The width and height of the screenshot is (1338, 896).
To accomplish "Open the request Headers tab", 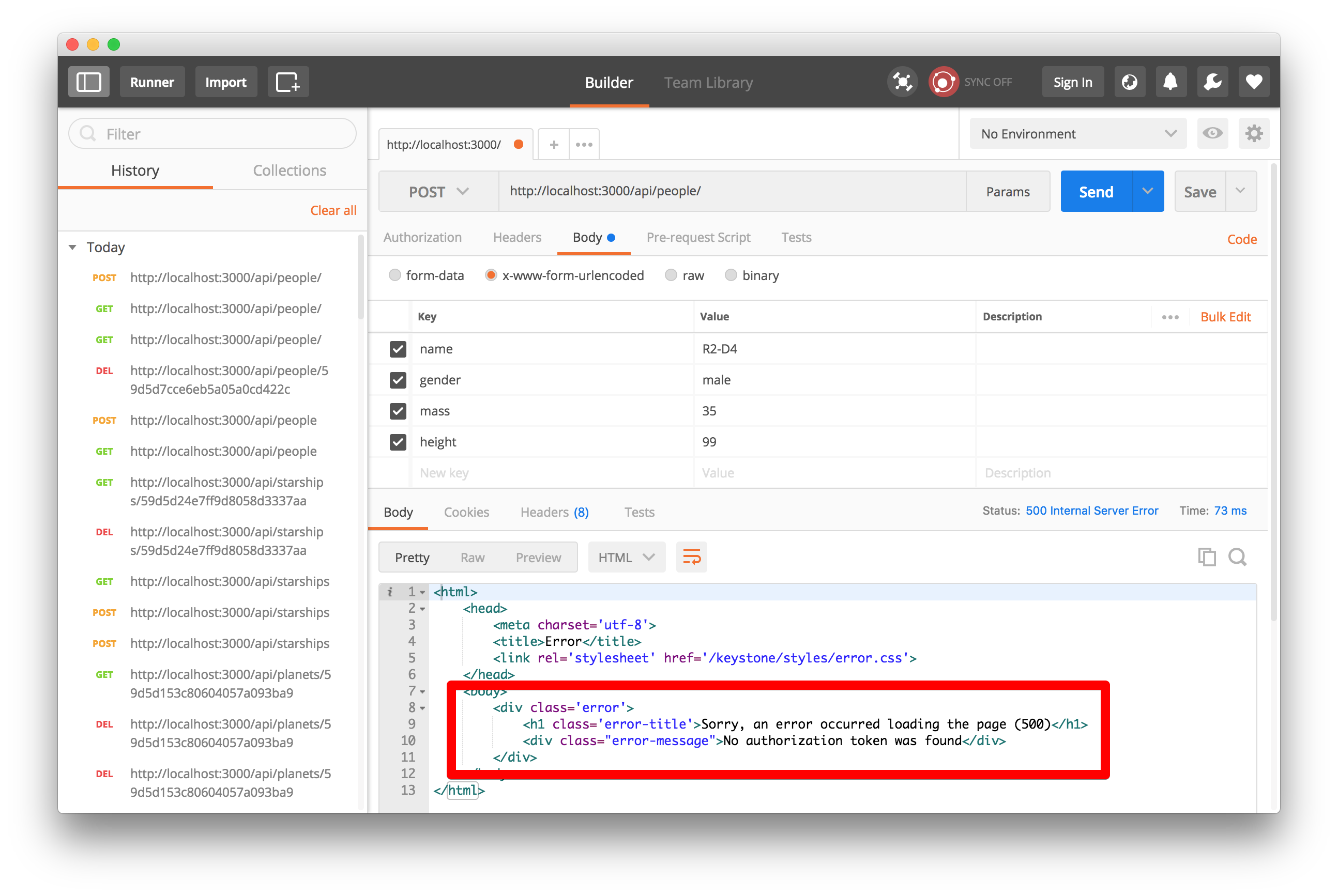I will (517, 237).
